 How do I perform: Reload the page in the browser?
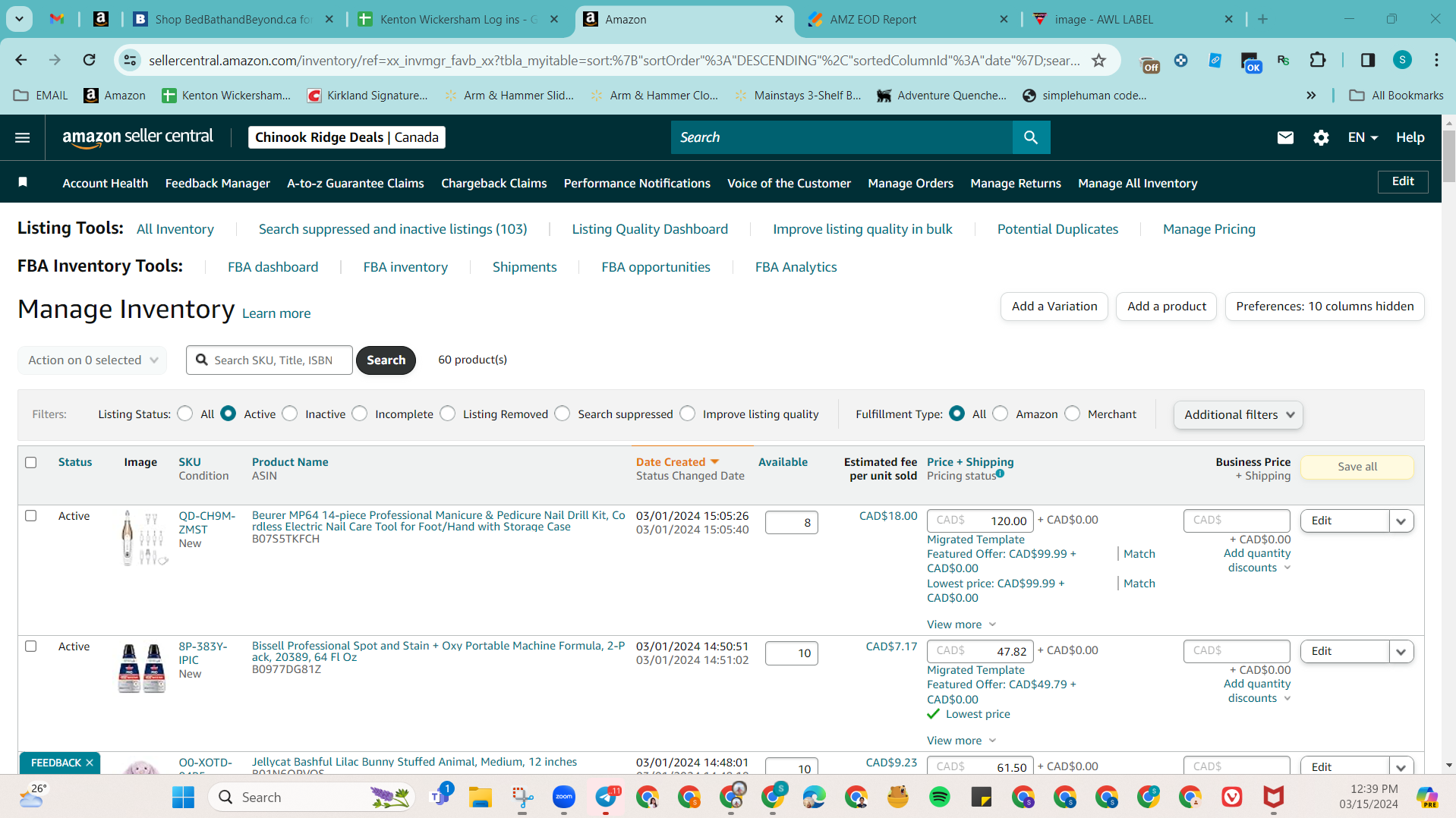[89, 60]
